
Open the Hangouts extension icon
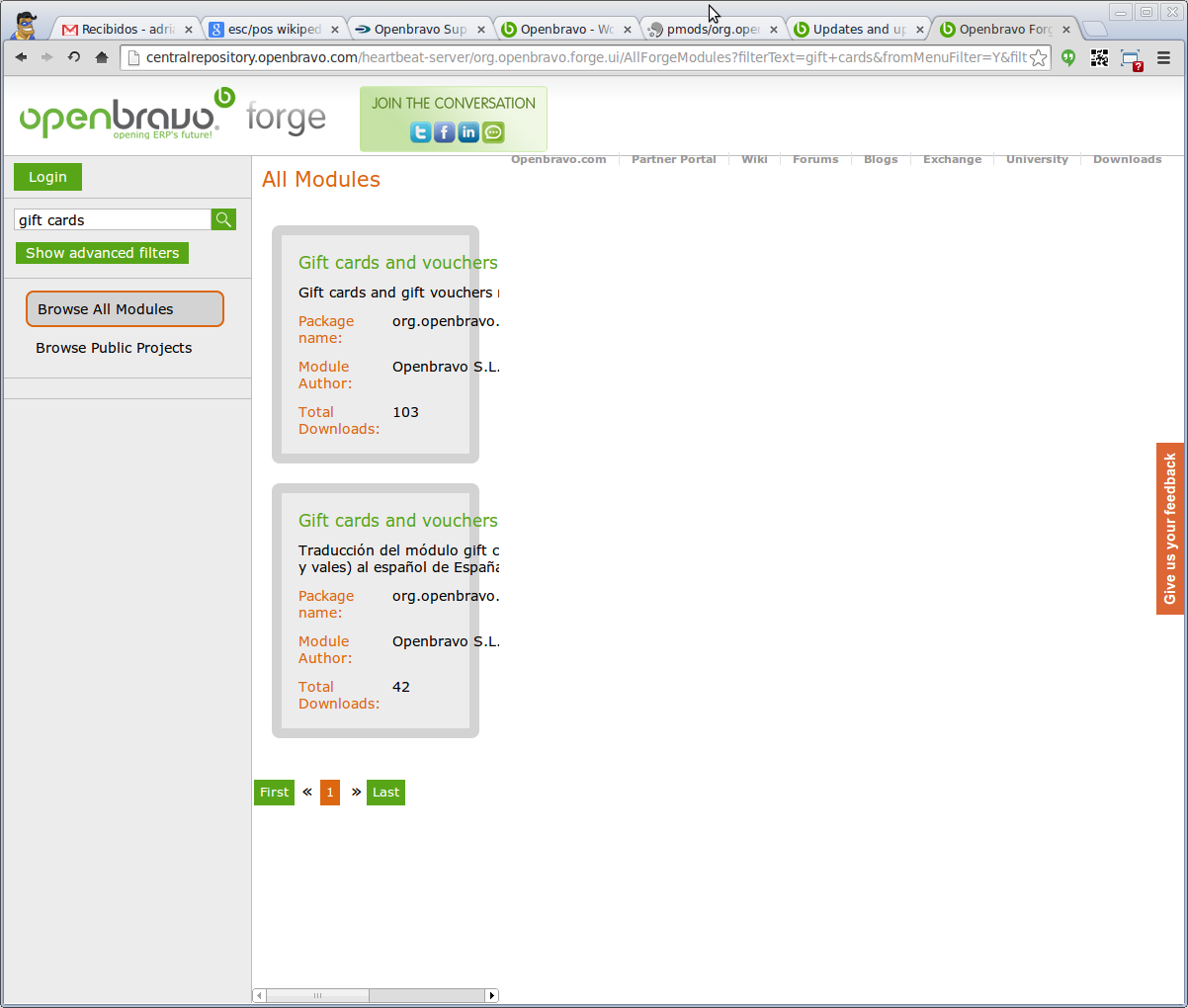click(x=1068, y=57)
